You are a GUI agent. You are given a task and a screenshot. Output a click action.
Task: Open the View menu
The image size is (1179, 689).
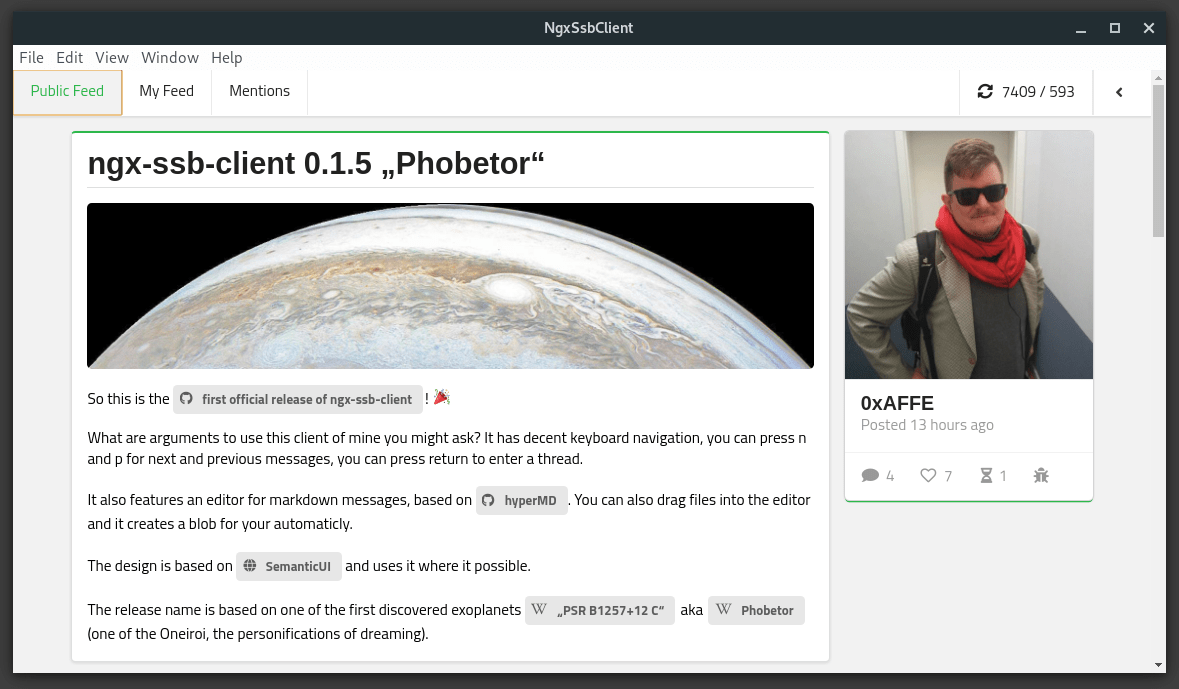pyautogui.click(x=112, y=58)
